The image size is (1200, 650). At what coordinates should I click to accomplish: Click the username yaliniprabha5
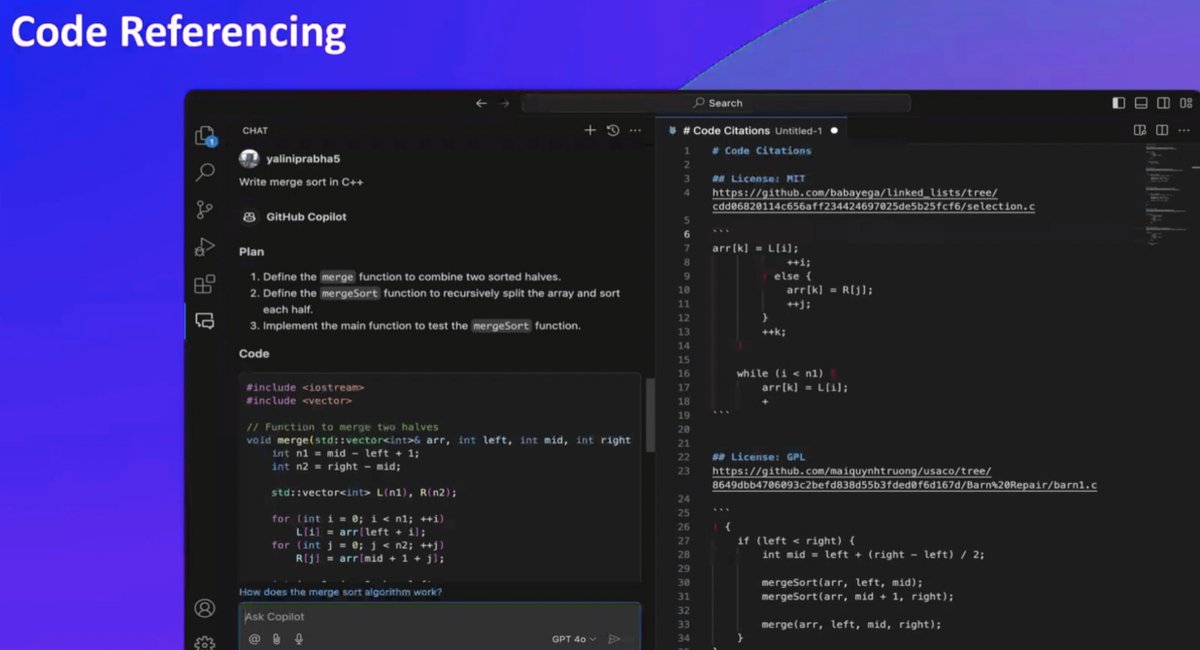point(303,158)
